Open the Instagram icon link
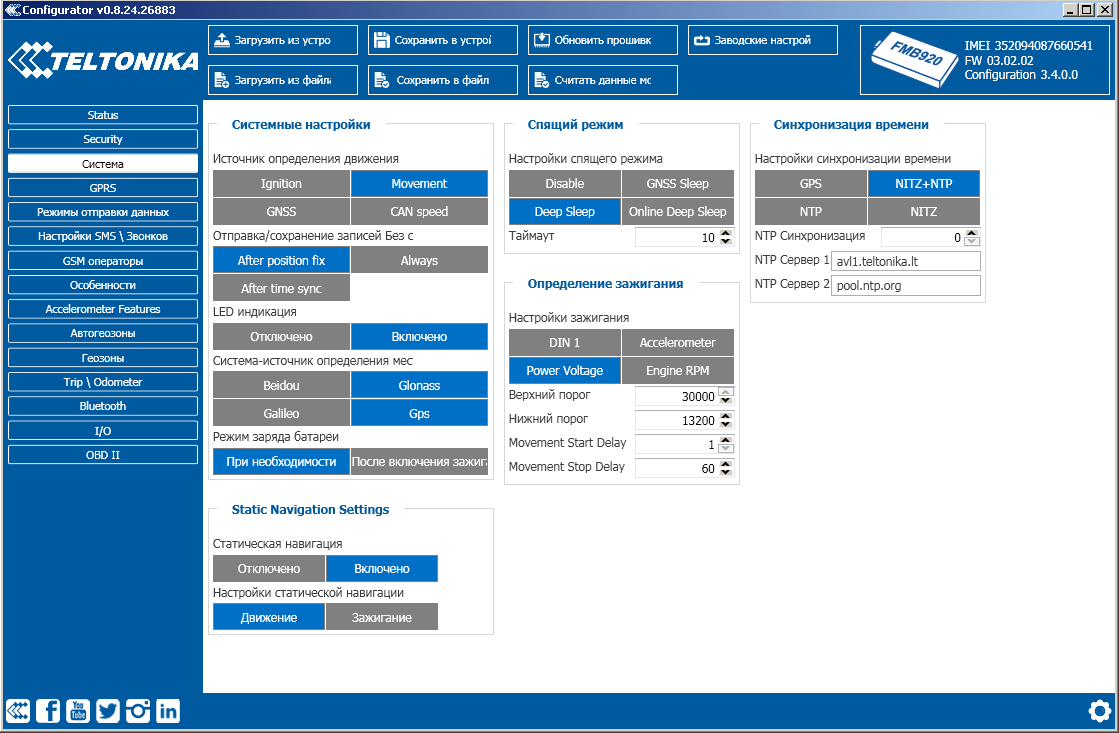The image size is (1119, 733). point(138,710)
